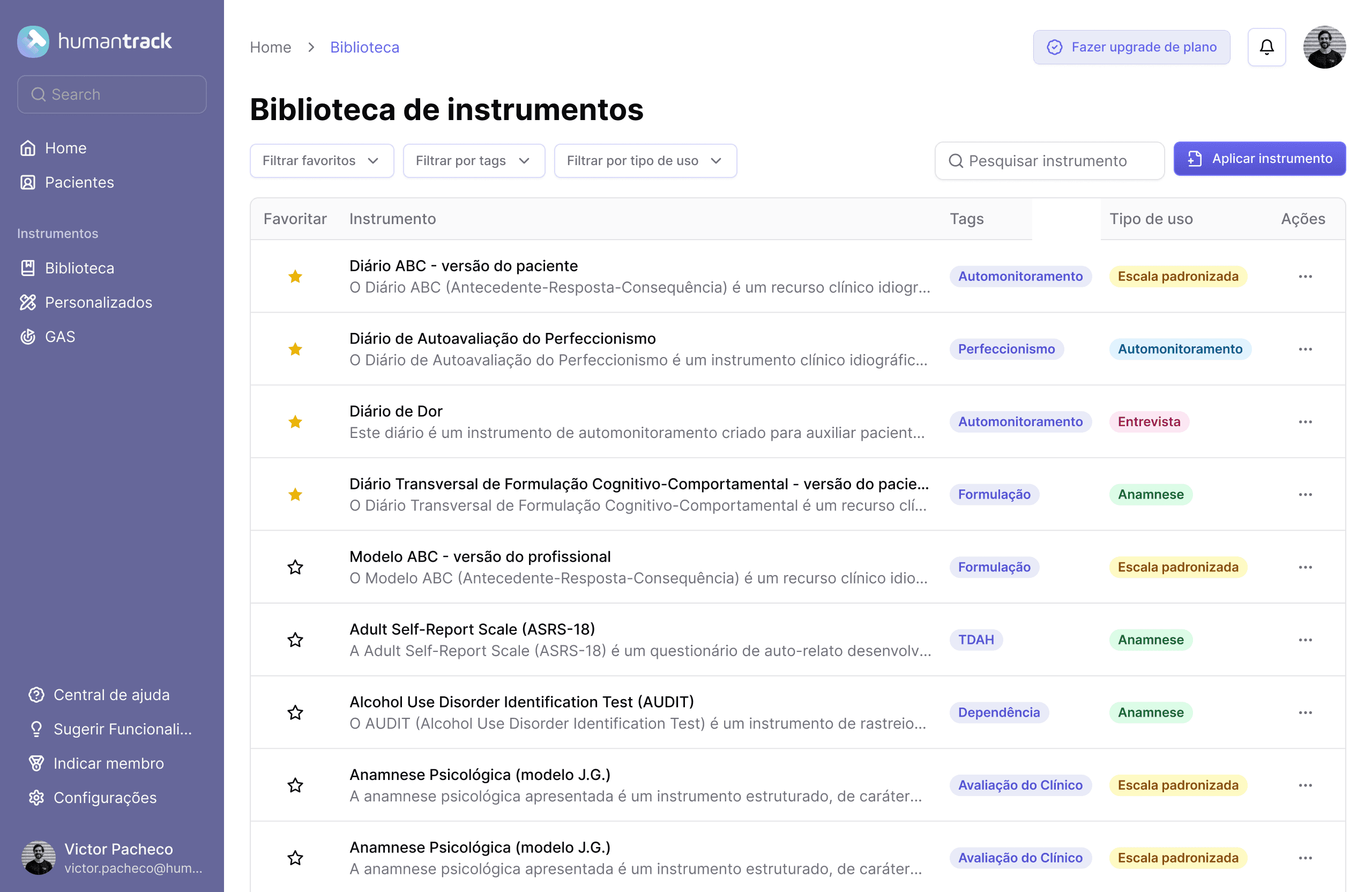Expand the Filtrar favoritos dropdown

321,160
